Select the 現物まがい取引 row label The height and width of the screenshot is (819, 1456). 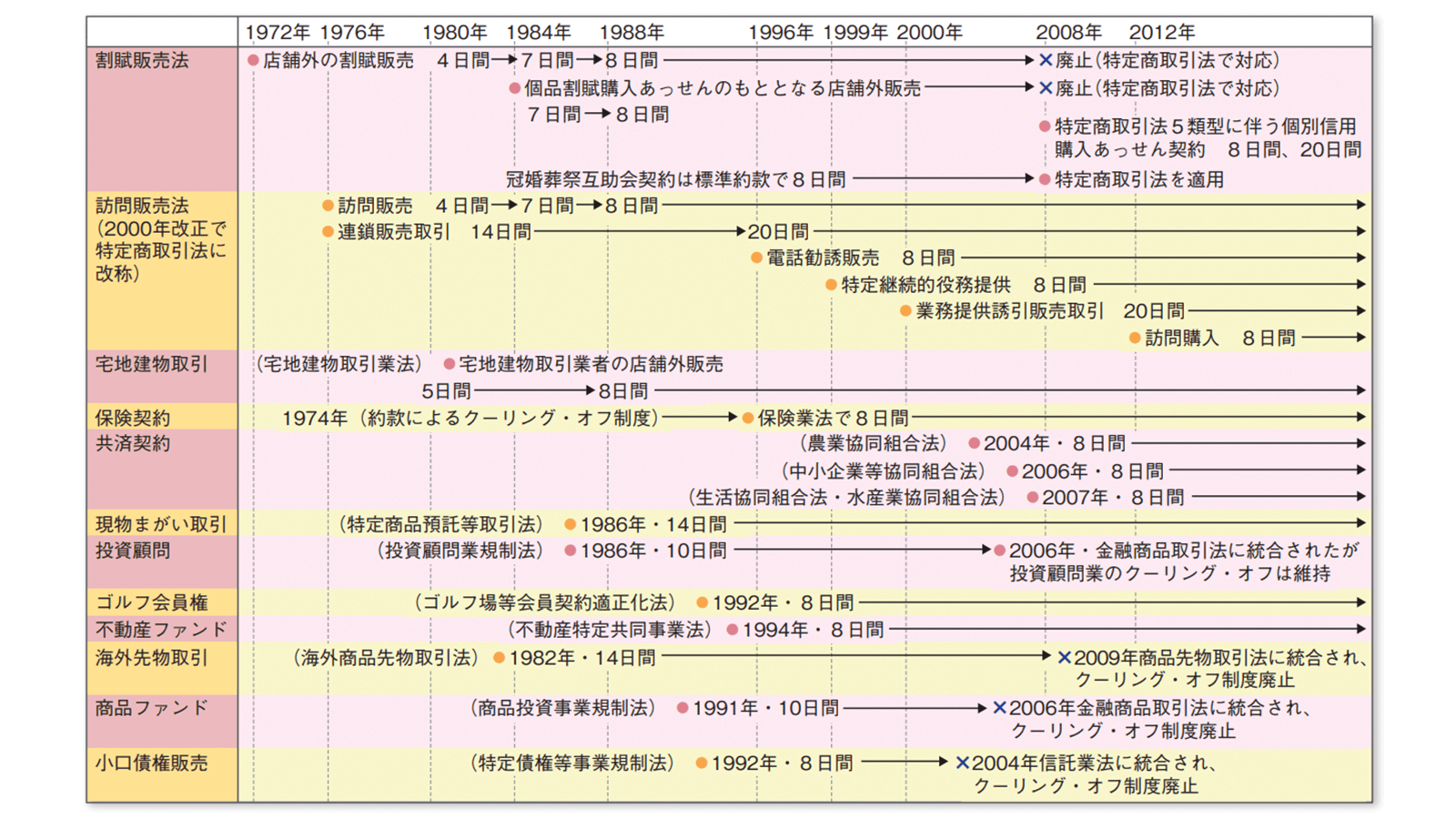(161, 525)
